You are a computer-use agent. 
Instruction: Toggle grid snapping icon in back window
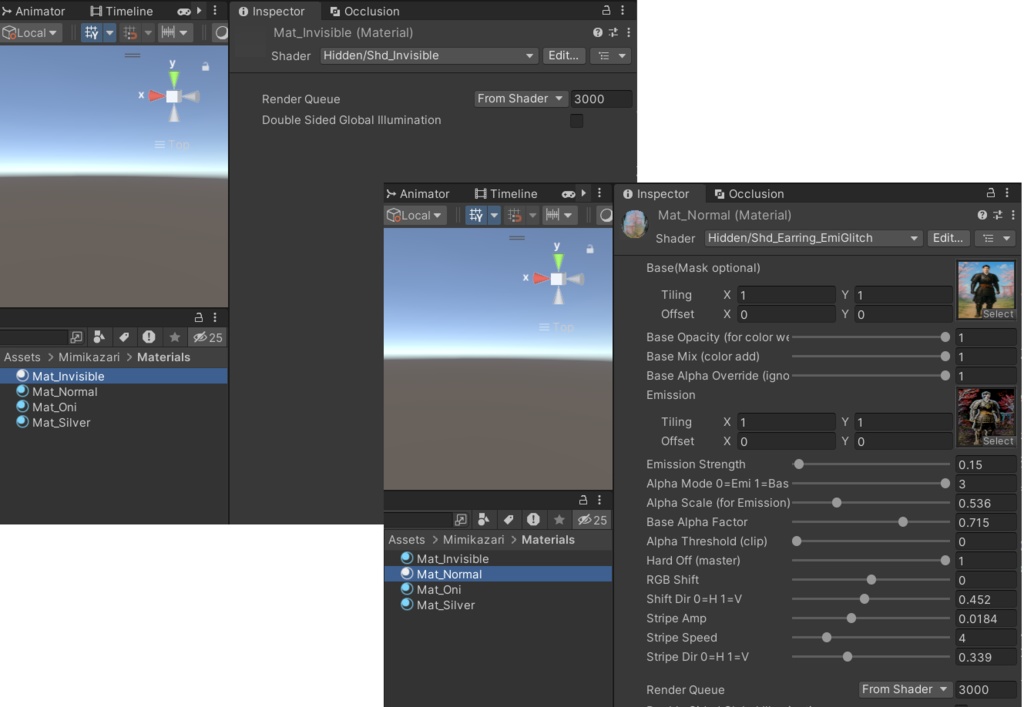(131, 33)
